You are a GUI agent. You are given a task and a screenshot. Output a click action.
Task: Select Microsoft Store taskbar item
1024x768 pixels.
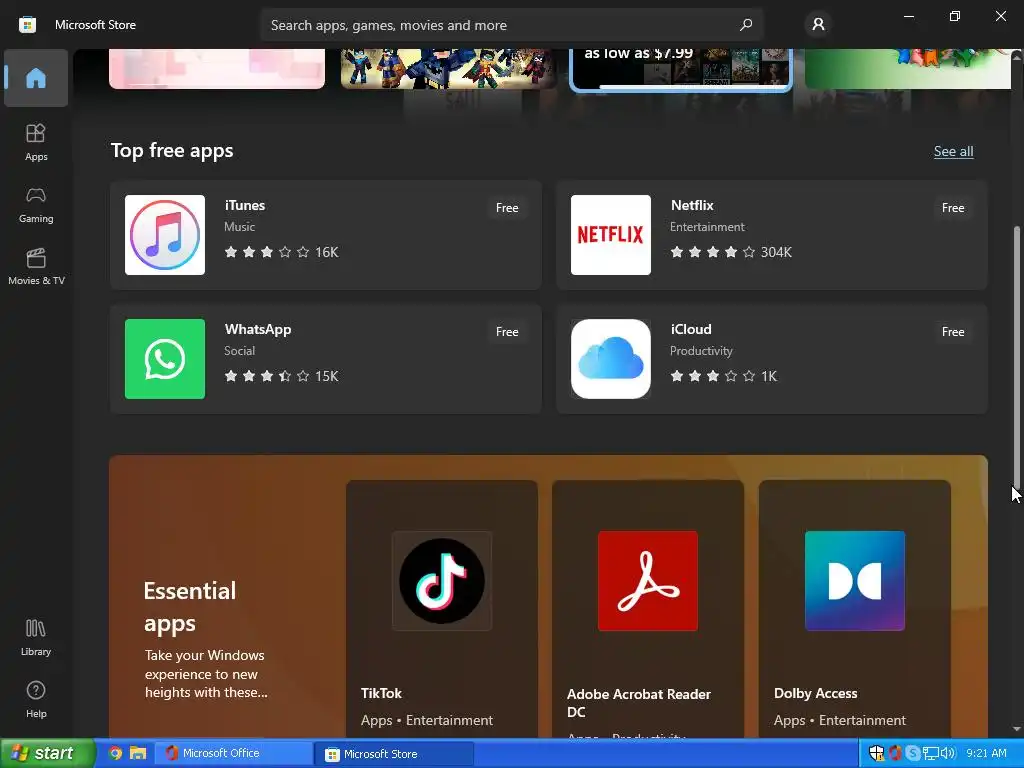pyautogui.click(x=394, y=754)
